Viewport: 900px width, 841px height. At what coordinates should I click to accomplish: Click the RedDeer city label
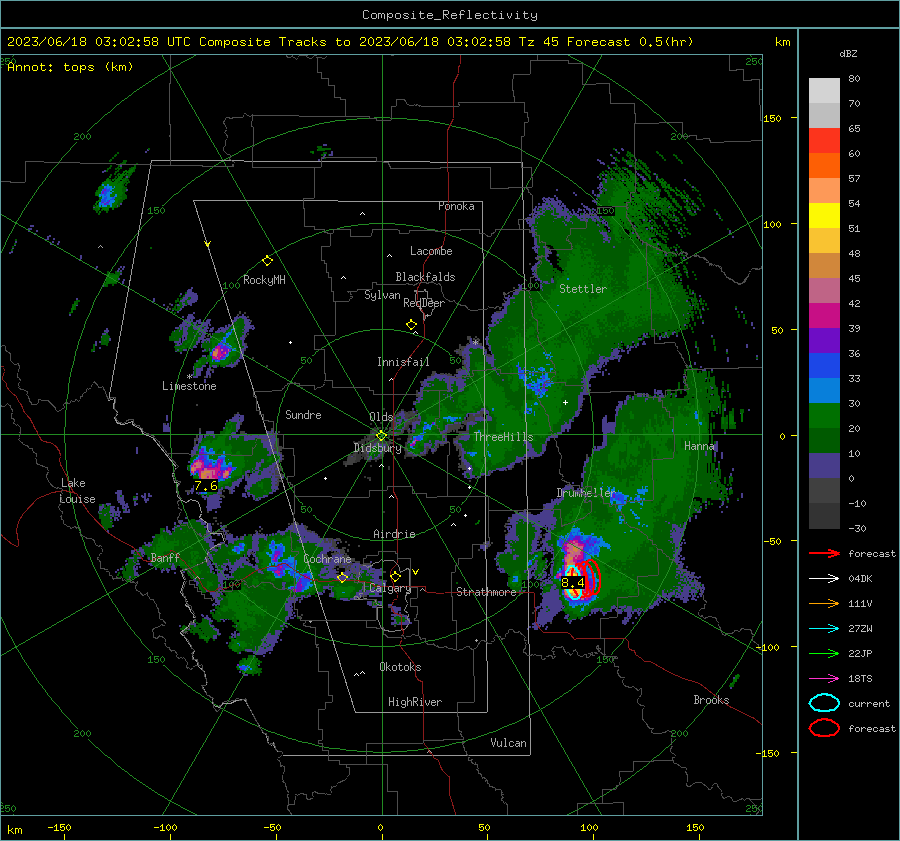424,303
